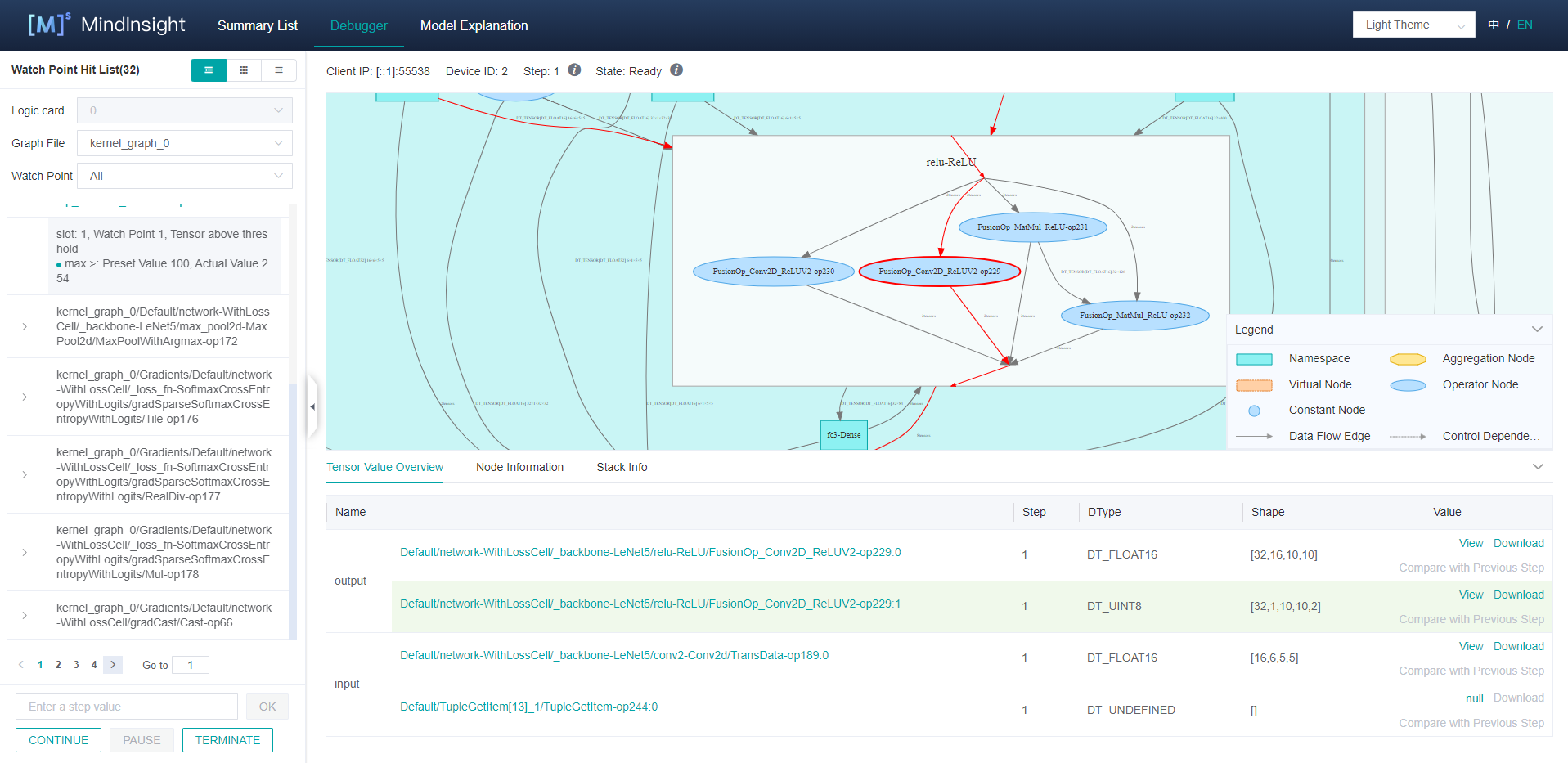Collapse the left panel with arrow handle

tap(312, 406)
